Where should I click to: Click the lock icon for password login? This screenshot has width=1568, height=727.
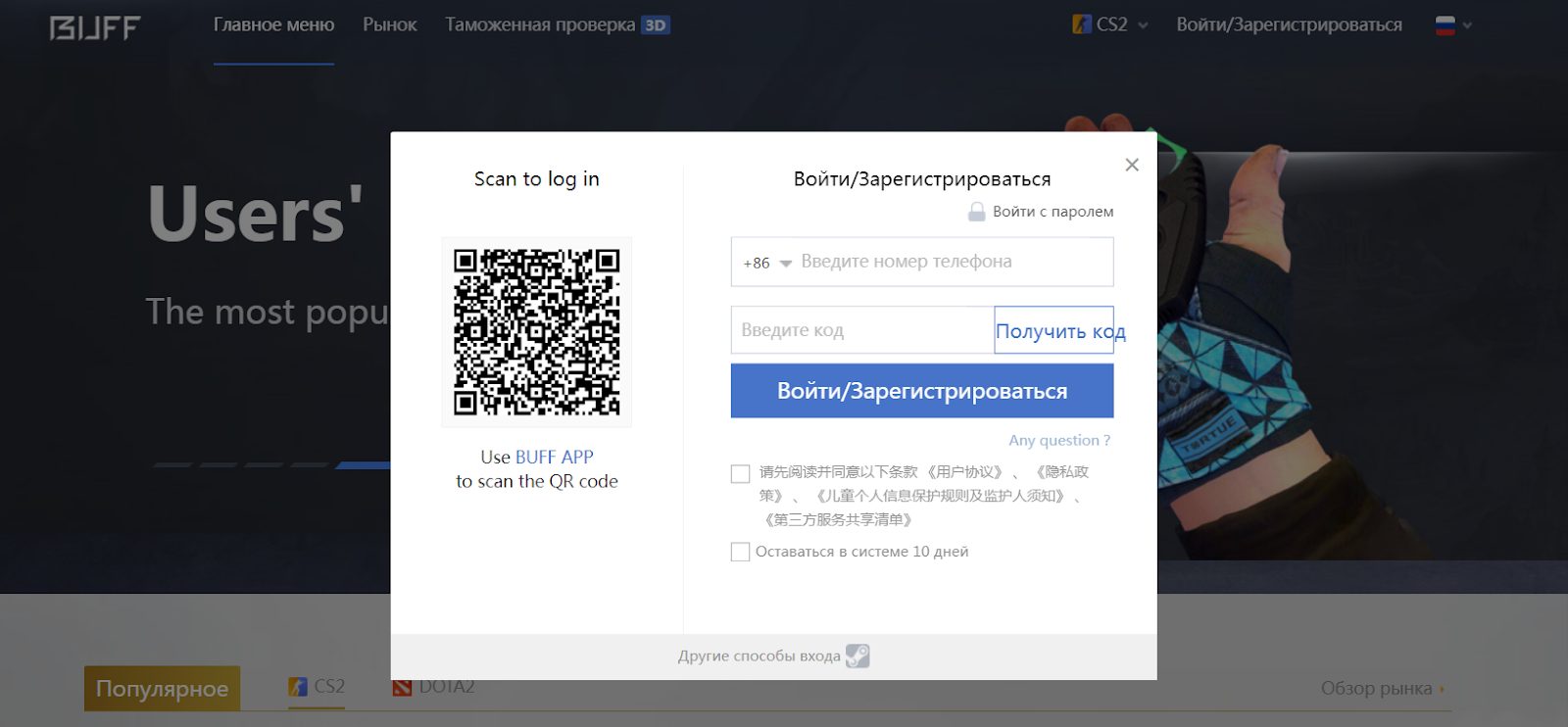tap(976, 212)
